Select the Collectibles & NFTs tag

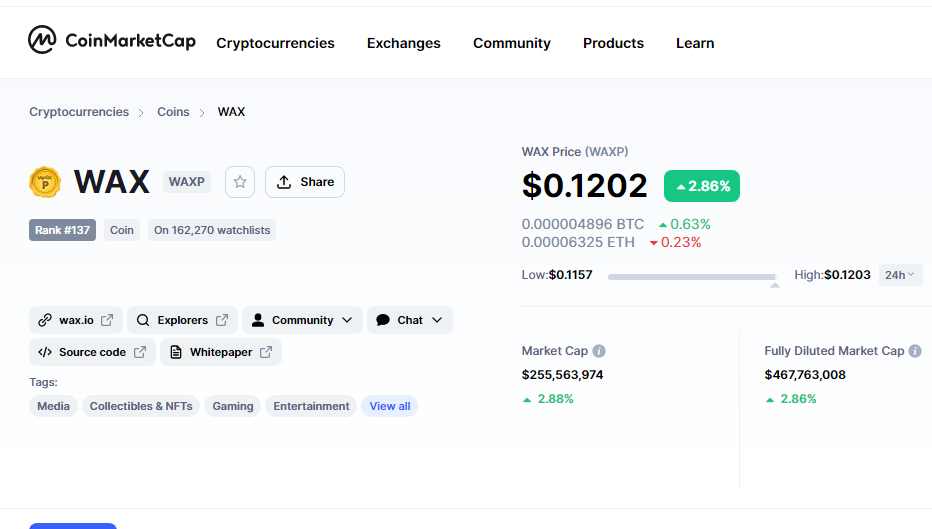[x=141, y=406]
